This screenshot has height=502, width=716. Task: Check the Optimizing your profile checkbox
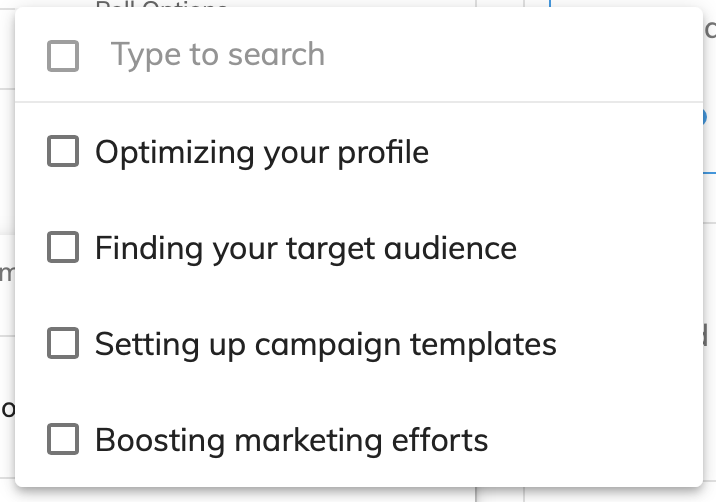(x=63, y=152)
